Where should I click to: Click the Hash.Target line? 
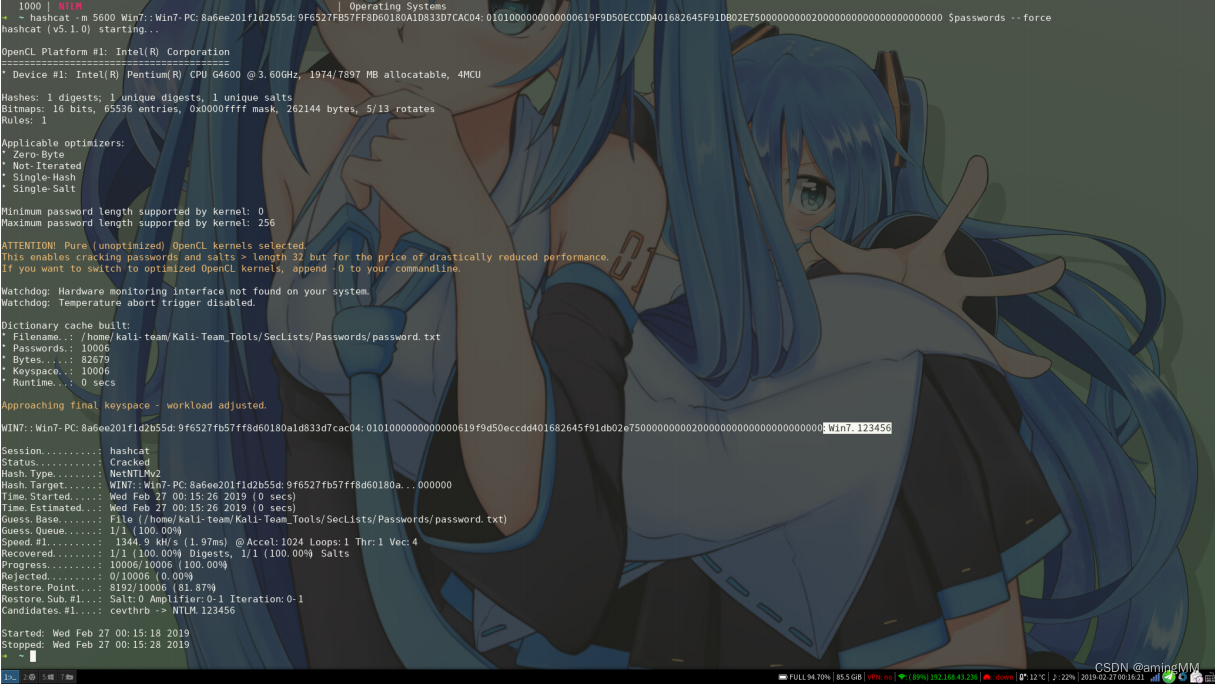click(x=226, y=485)
